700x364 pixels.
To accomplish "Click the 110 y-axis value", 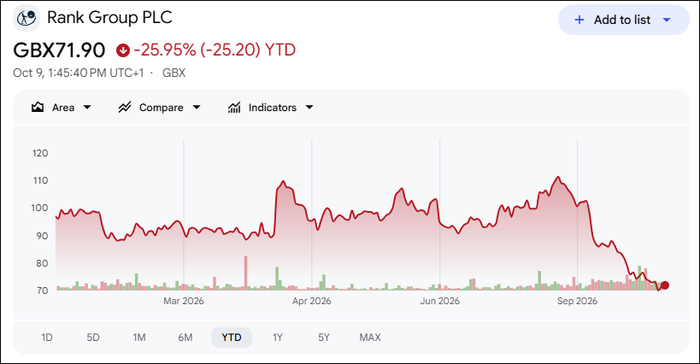I will click(x=40, y=180).
